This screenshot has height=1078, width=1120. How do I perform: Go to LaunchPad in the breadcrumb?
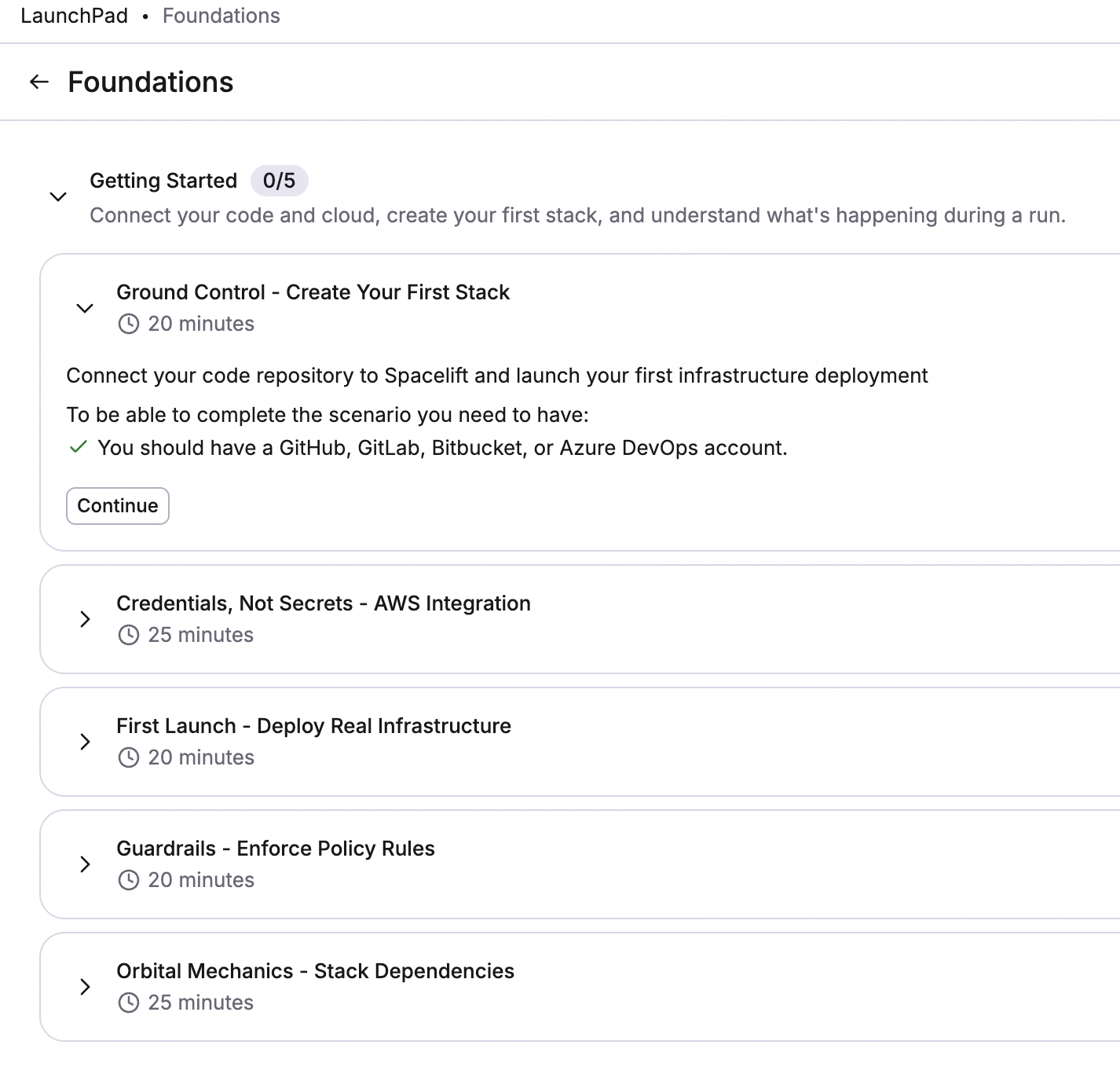pos(74,16)
